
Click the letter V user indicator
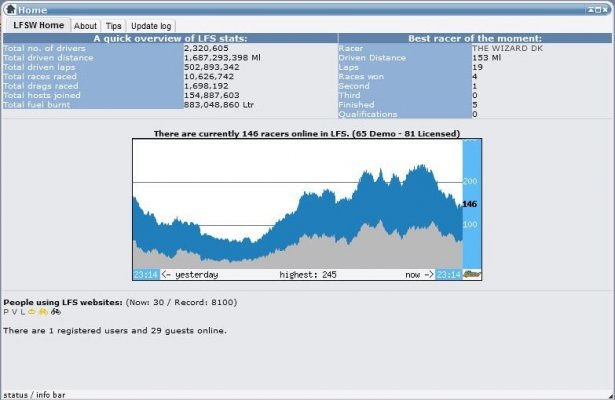14,311
